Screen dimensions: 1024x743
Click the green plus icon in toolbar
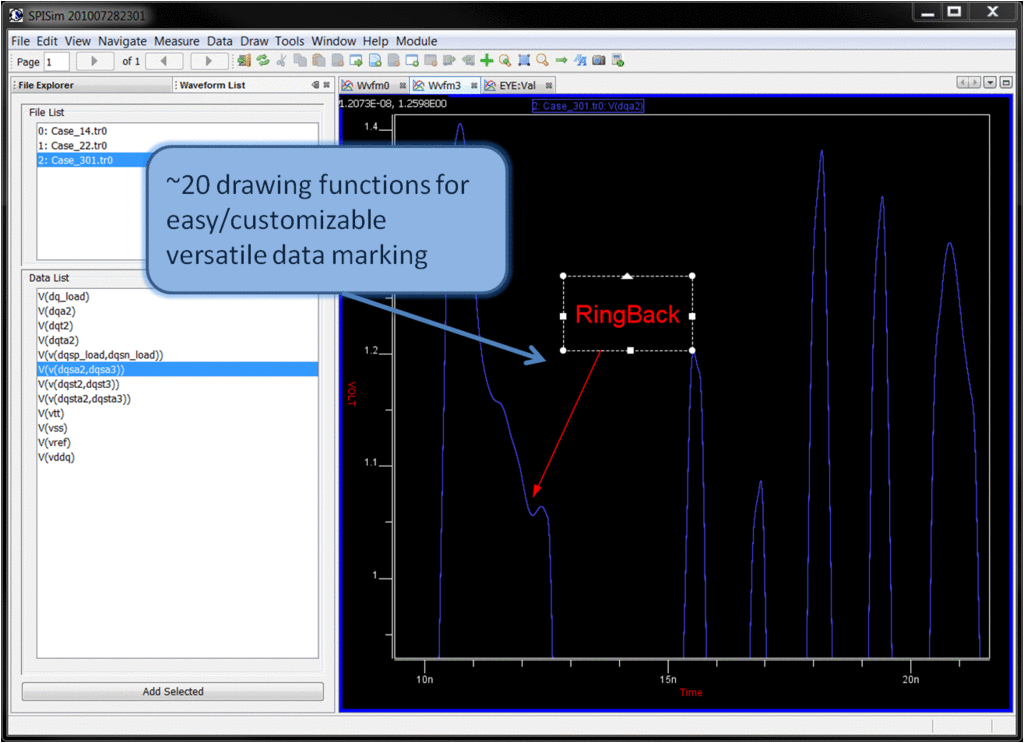click(487, 61)
